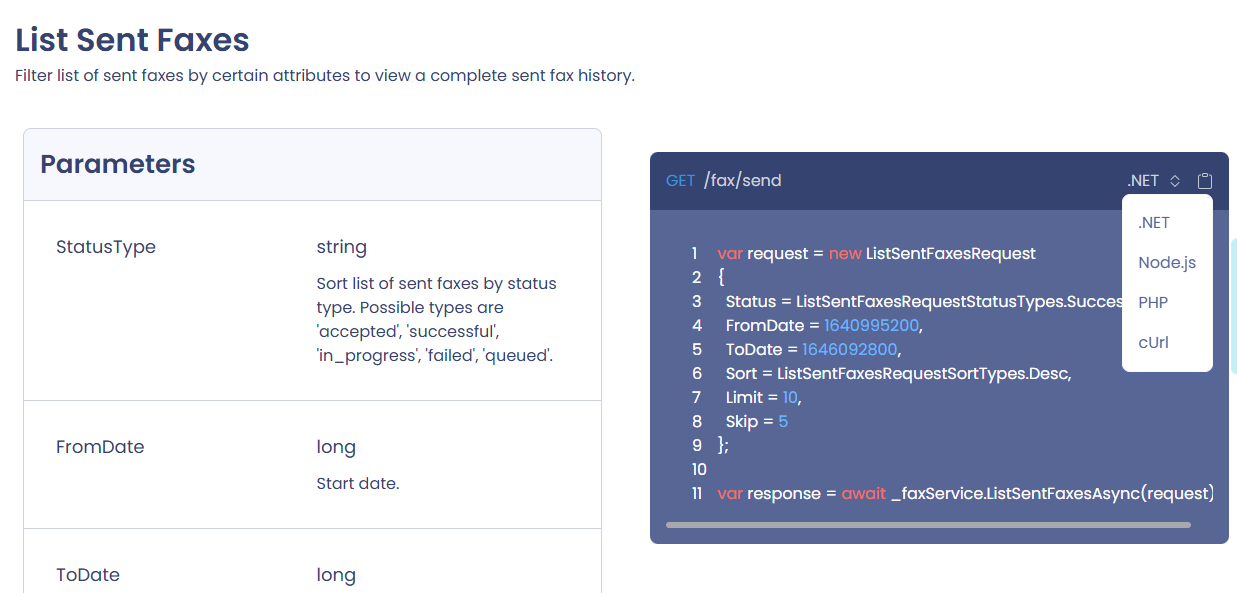The image size is (1237, 593).
Task: Click the List Sent Faxes heading
Action: 132,40
